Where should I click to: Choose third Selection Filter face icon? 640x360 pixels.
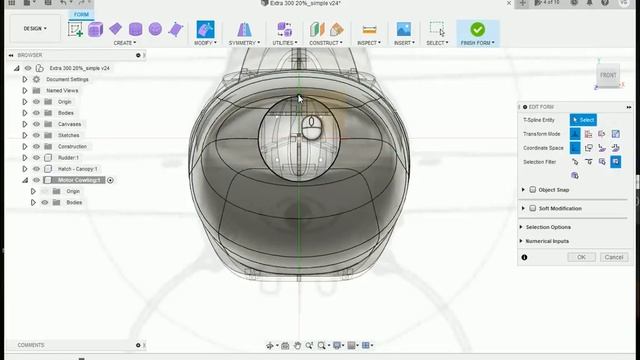pyautogui.click(x=602, y=162)
